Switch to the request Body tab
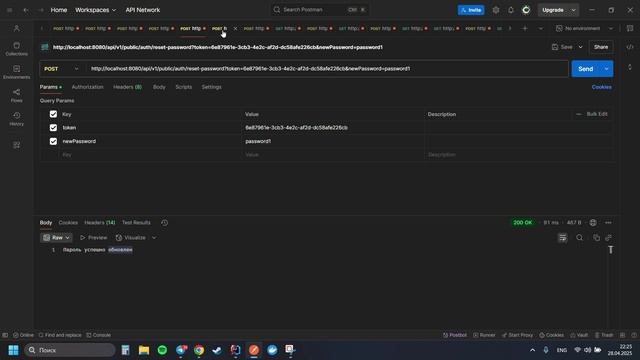 click(x=159, y=87)
